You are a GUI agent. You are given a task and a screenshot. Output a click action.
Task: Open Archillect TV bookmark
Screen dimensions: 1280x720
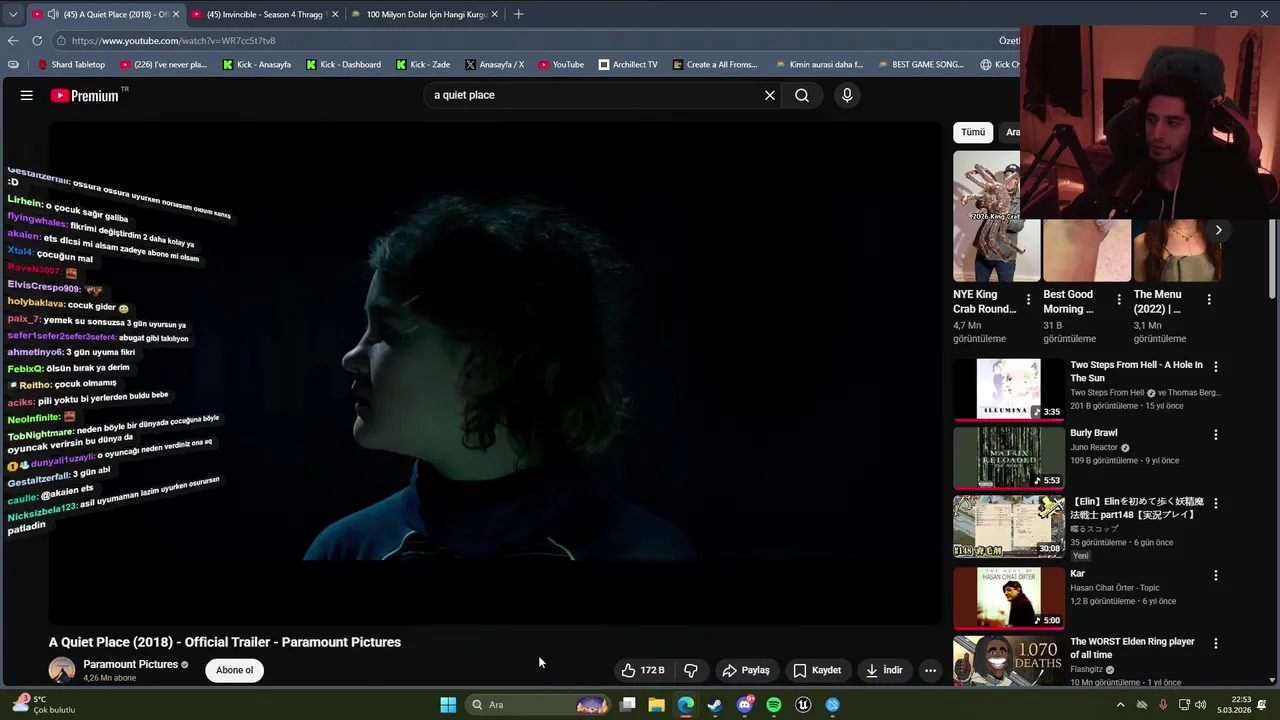628,64
